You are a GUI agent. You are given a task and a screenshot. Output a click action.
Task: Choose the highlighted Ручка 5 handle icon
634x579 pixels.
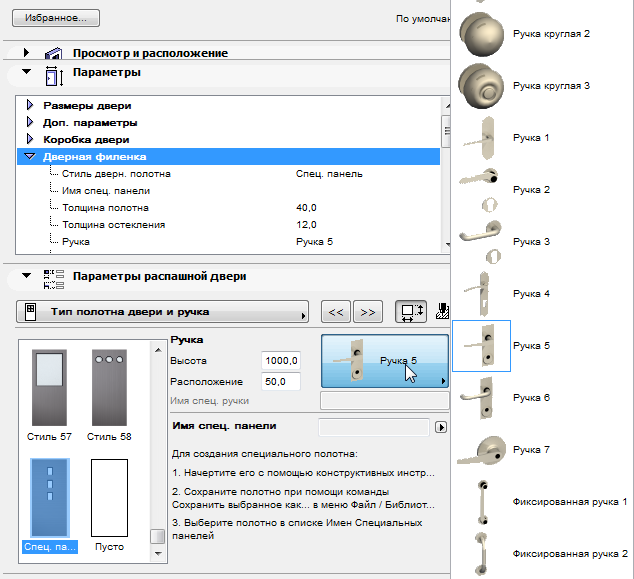click(x=481, y=346)
